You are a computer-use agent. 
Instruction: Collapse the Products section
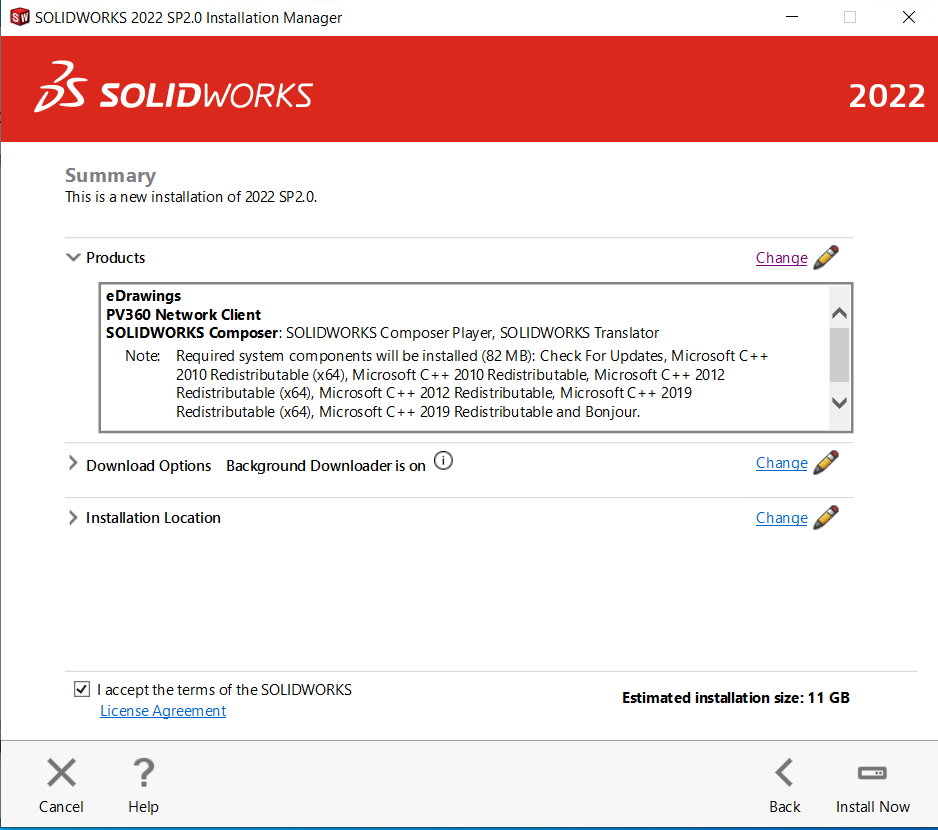coord(73,258)
